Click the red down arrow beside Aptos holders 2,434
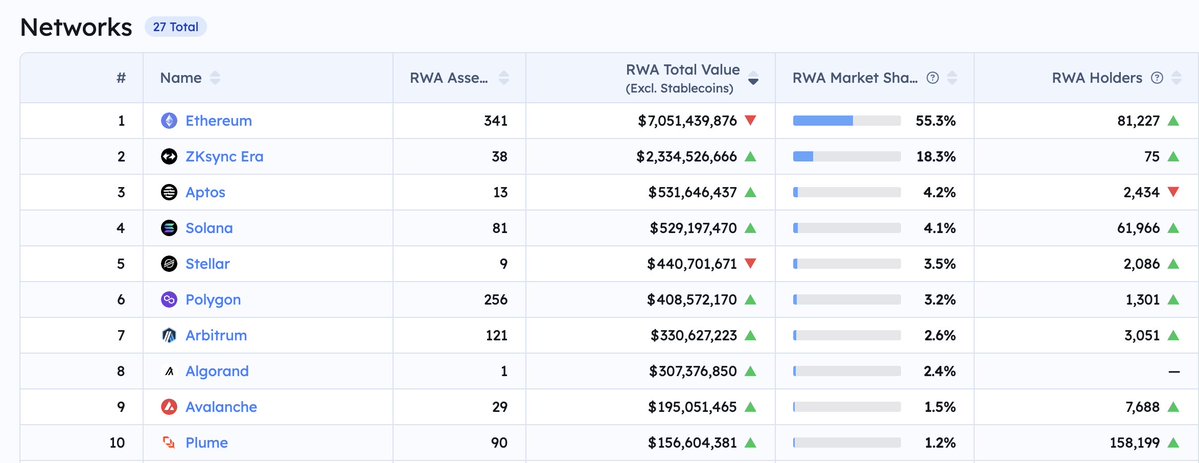Viewport: 1199px width, 463px height. tap(1173, 192)
